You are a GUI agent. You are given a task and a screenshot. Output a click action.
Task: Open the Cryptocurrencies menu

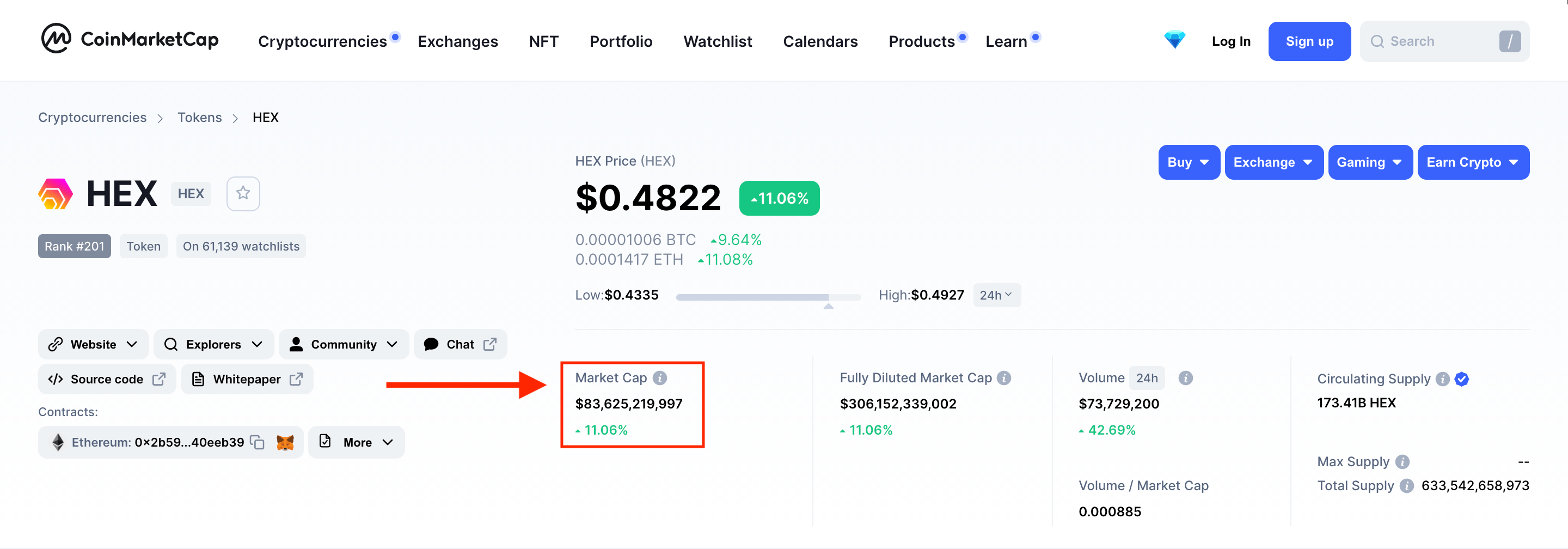(323, 41)
